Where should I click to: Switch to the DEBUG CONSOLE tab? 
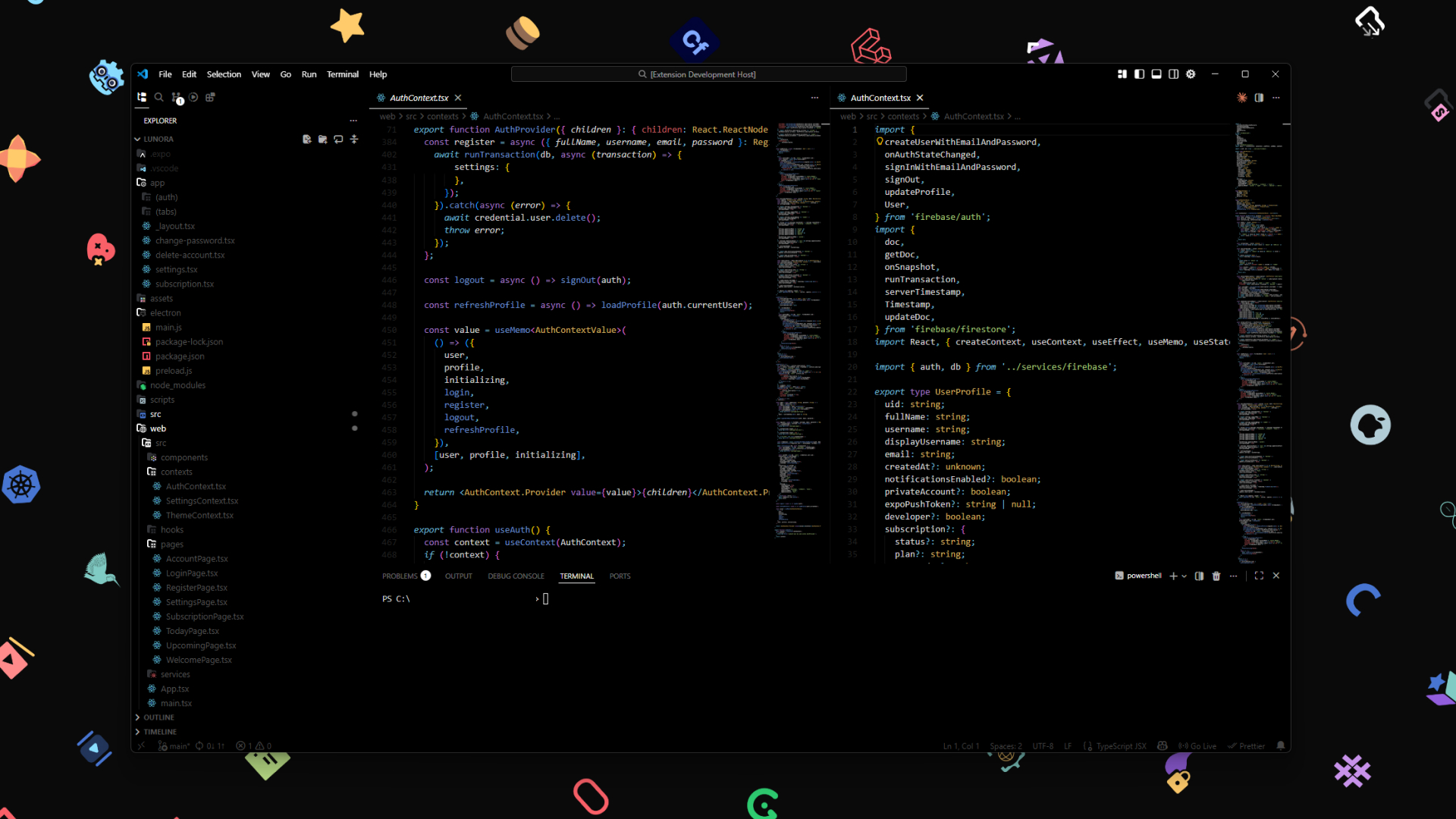coord(516,576)
